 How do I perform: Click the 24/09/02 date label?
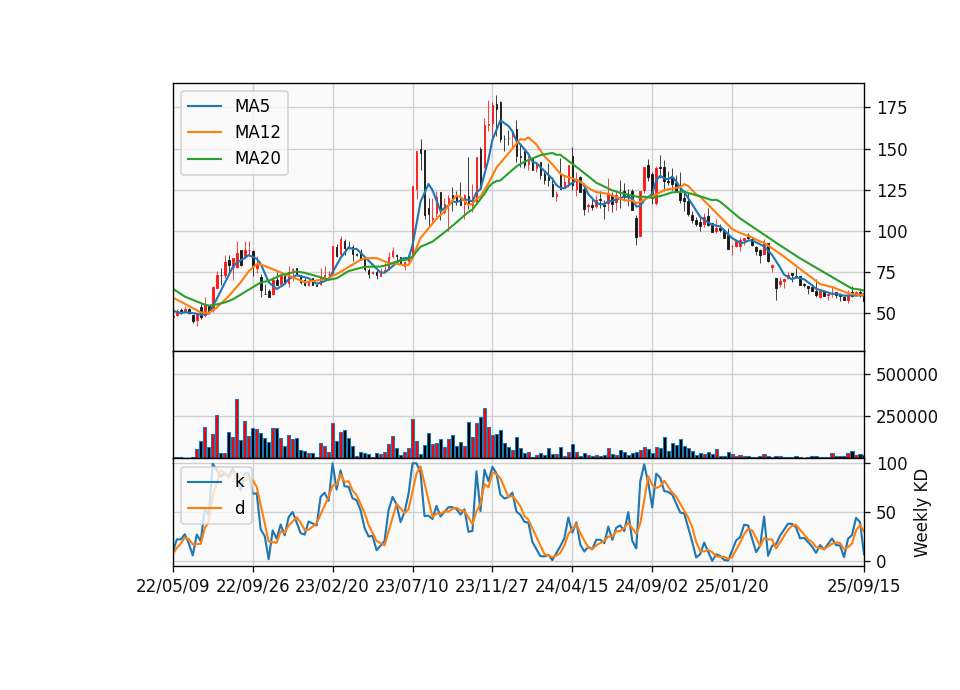tap(651, 586)
